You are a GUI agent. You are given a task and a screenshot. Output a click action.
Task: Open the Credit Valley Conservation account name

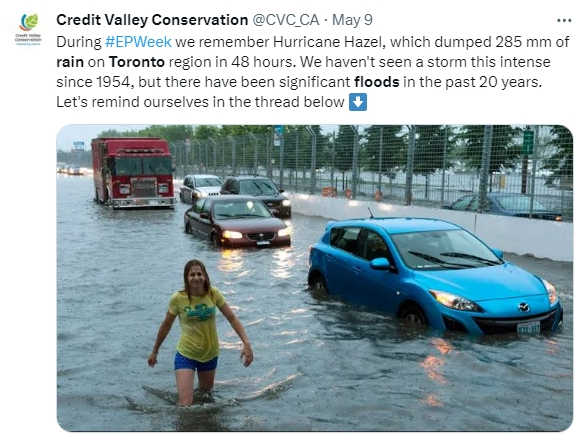point(152,20)
